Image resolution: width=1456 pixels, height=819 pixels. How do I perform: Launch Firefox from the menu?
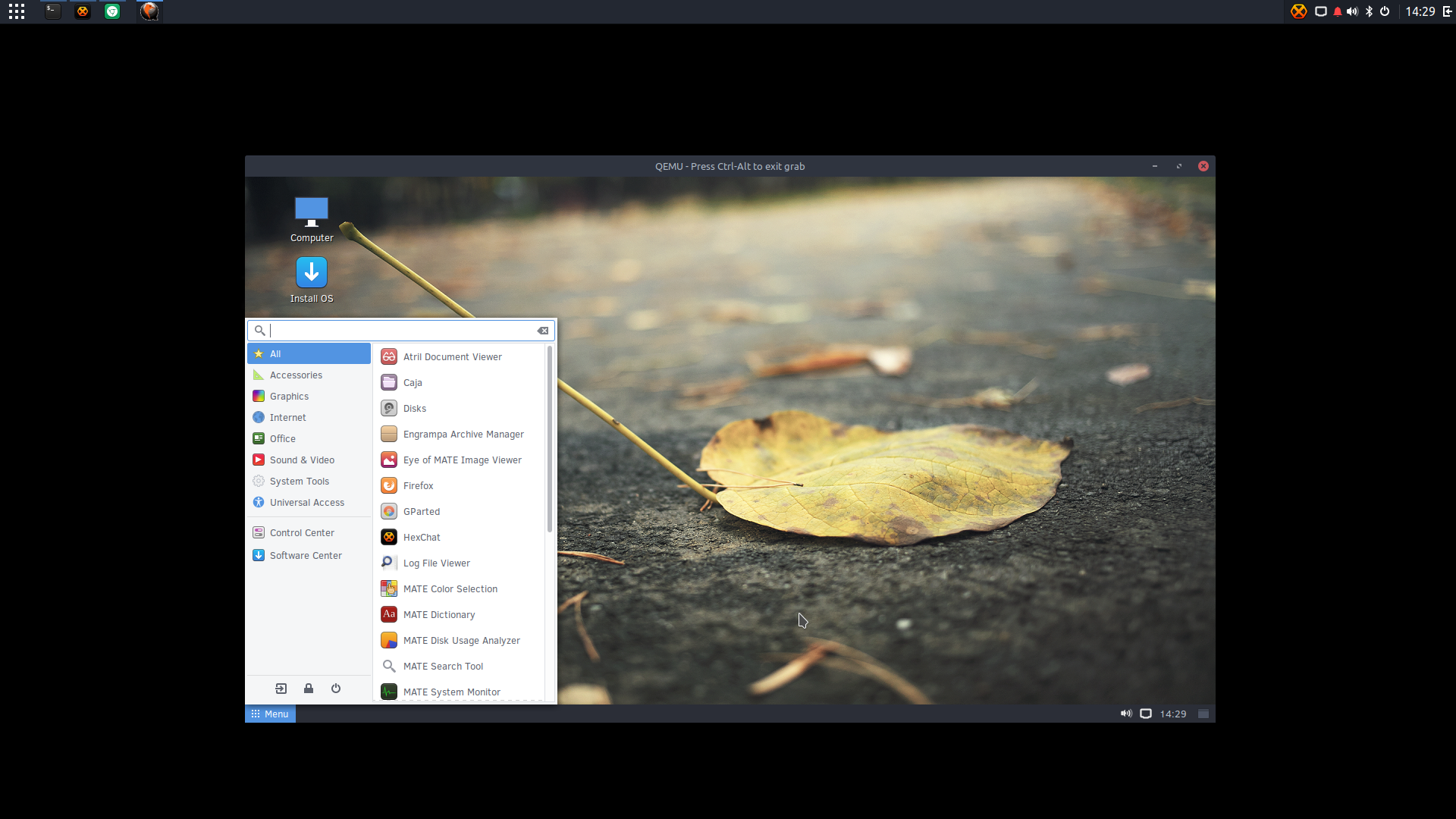[460, 486]
